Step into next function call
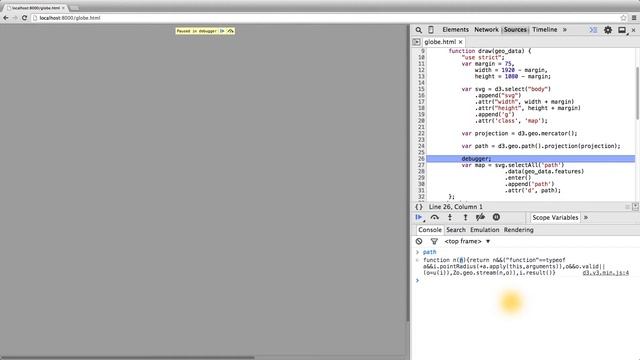Screen dimensions: 640x360 tap(450, 218)
